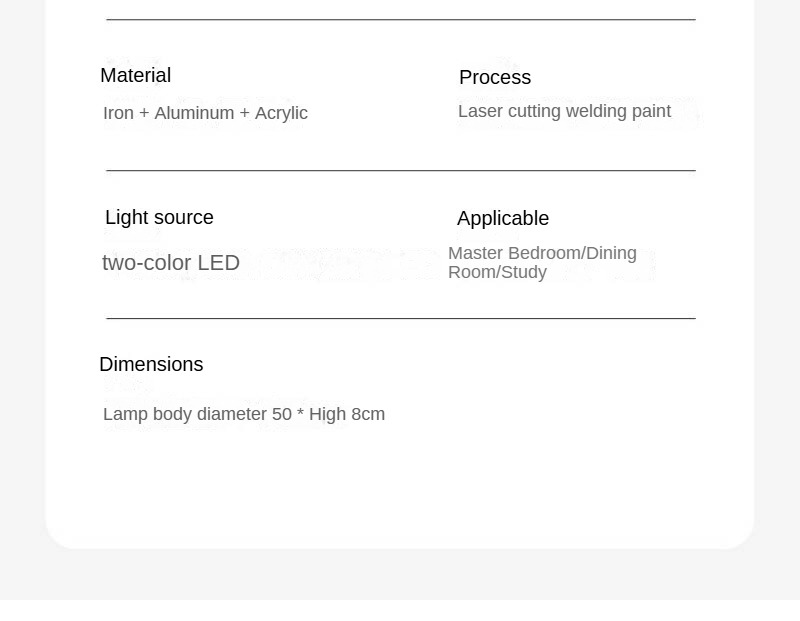This screenshot has height=621, width=800.
Task: Click the Room/Study text
Action: [497, 272]
